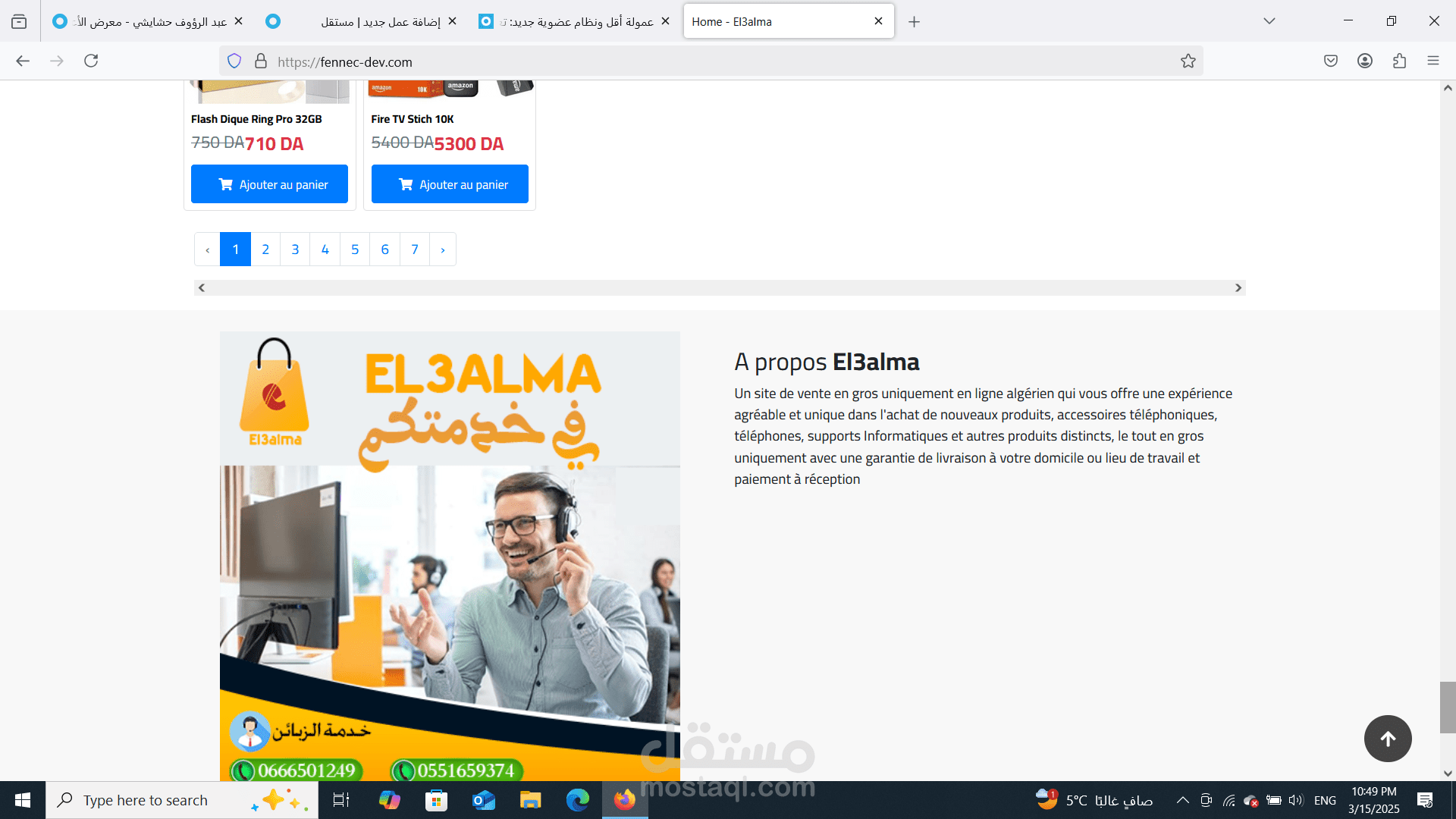Click the scroll-to-top arrow button
The width and height of the screenshot is (1456, 819).
pos(1388,739)
